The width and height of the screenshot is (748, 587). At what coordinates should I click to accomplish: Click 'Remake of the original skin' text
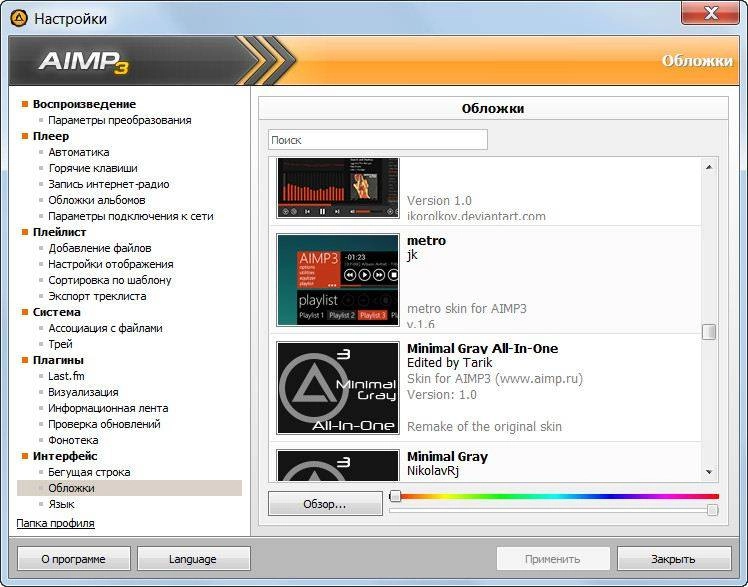click(484, 426)
